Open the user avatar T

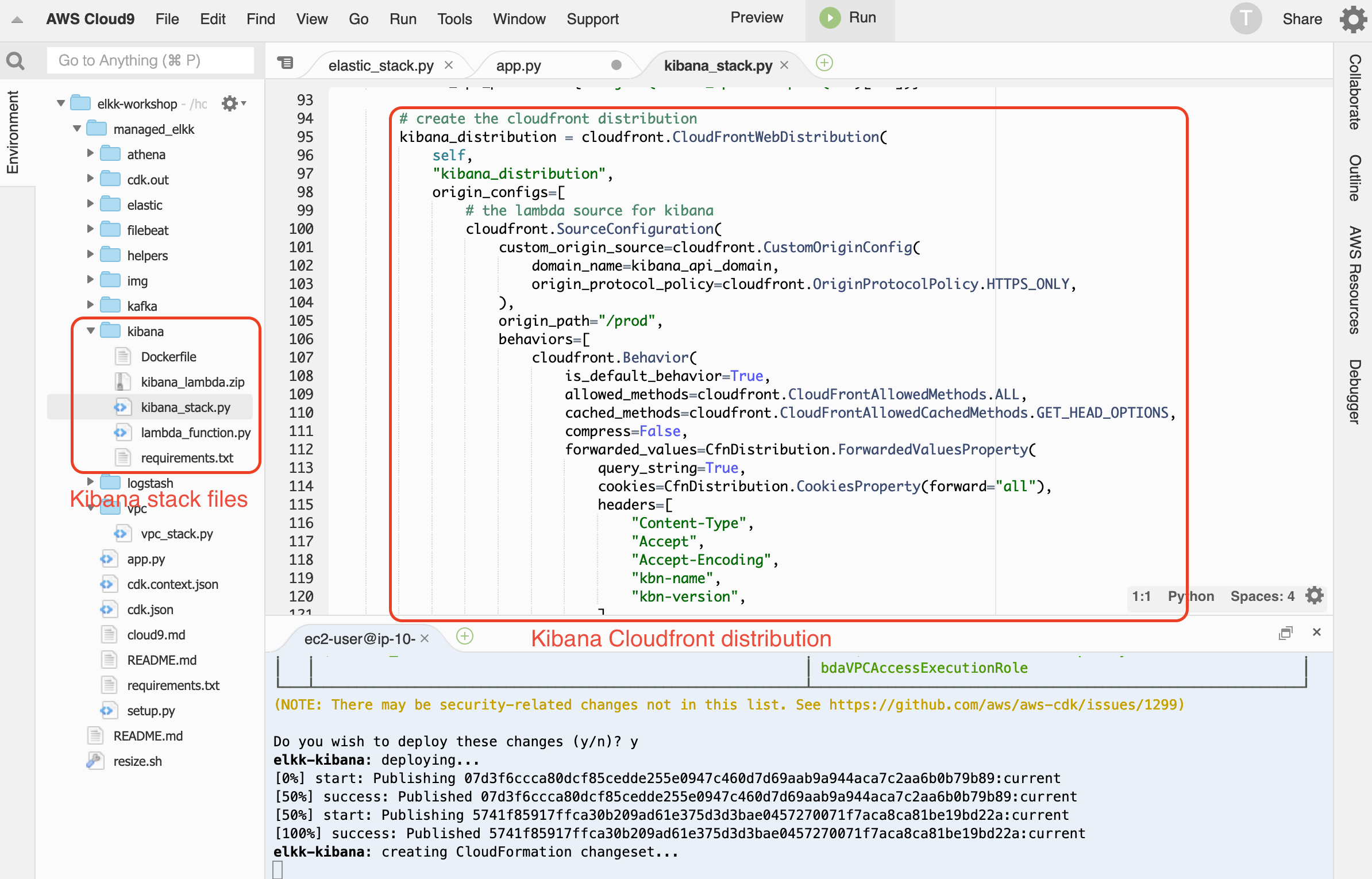[x=1245, y=19]
